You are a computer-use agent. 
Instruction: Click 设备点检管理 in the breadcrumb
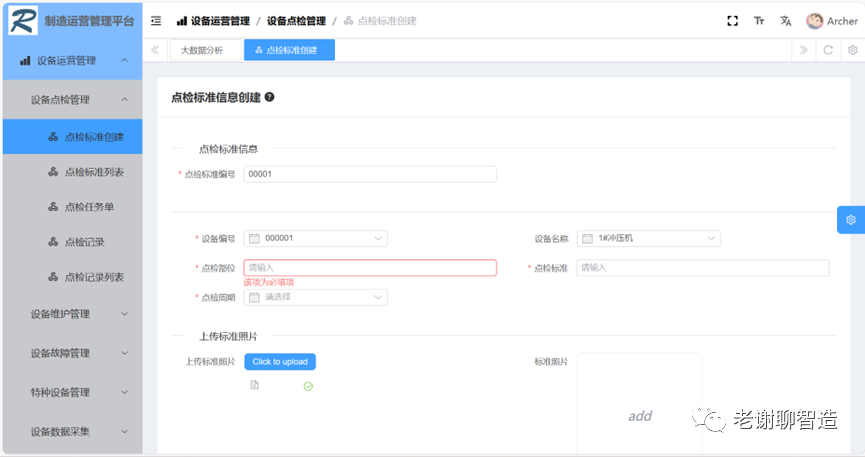(296, 21)
